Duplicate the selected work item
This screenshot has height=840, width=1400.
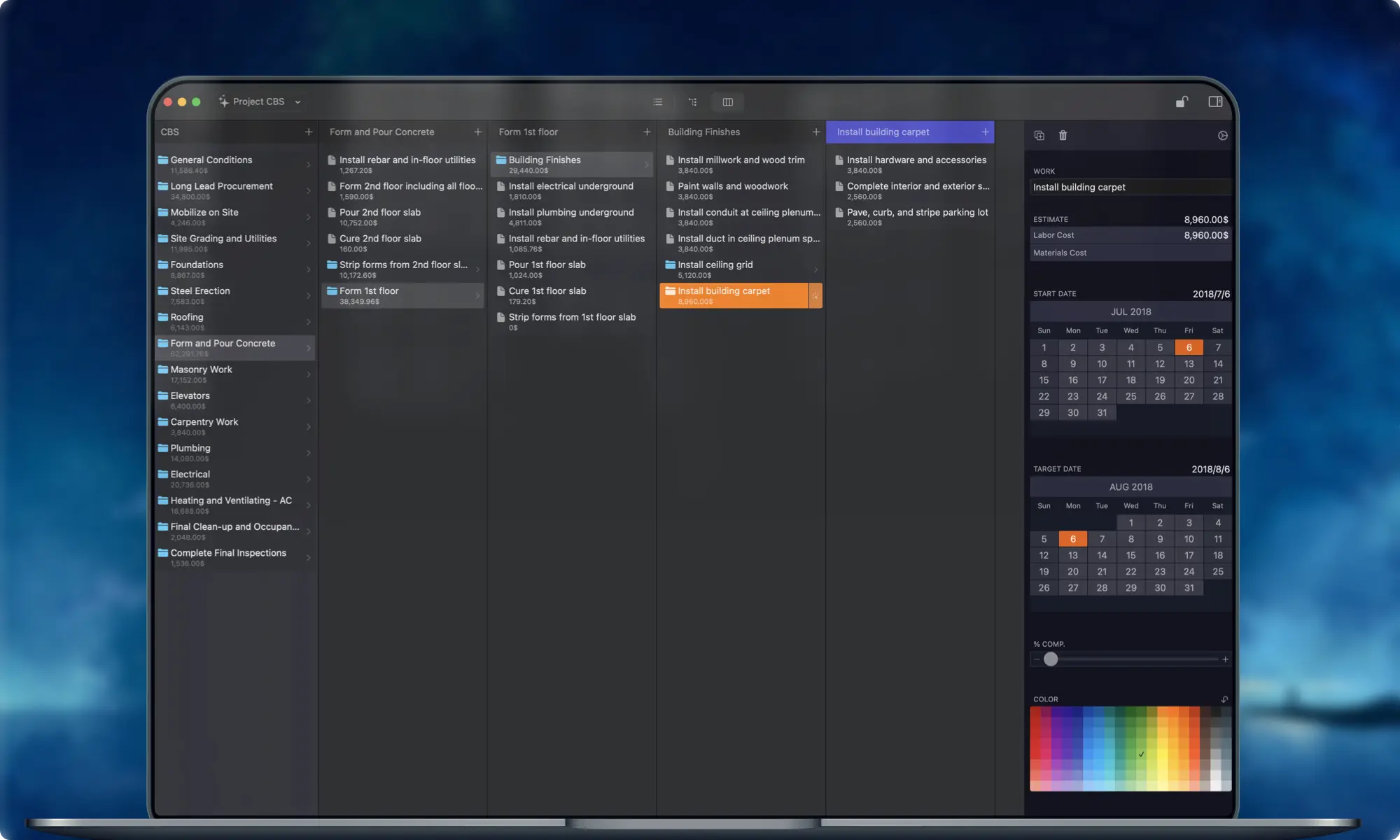(1039, 136)
